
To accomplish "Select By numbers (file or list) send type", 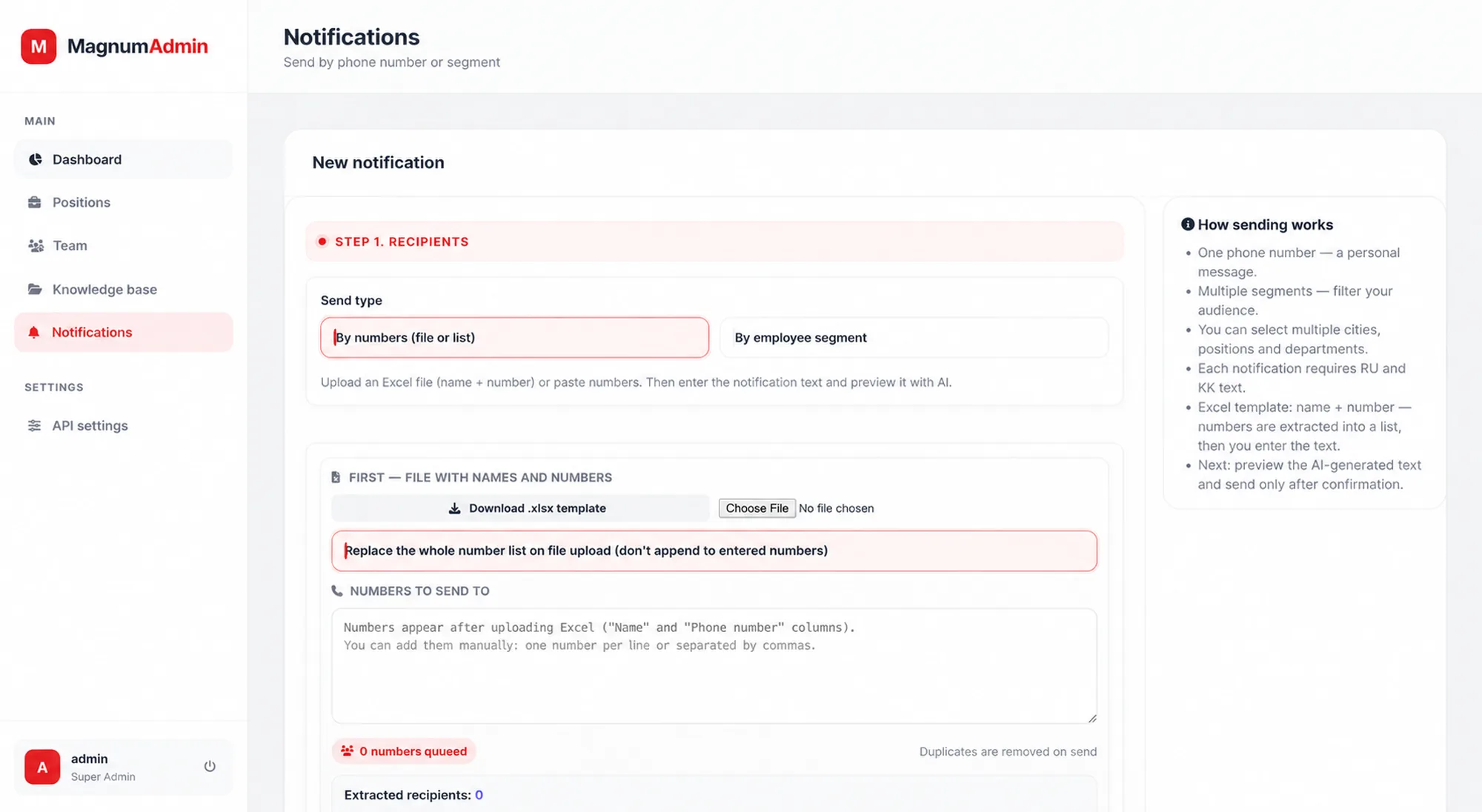I will click(x=514, y=337).
